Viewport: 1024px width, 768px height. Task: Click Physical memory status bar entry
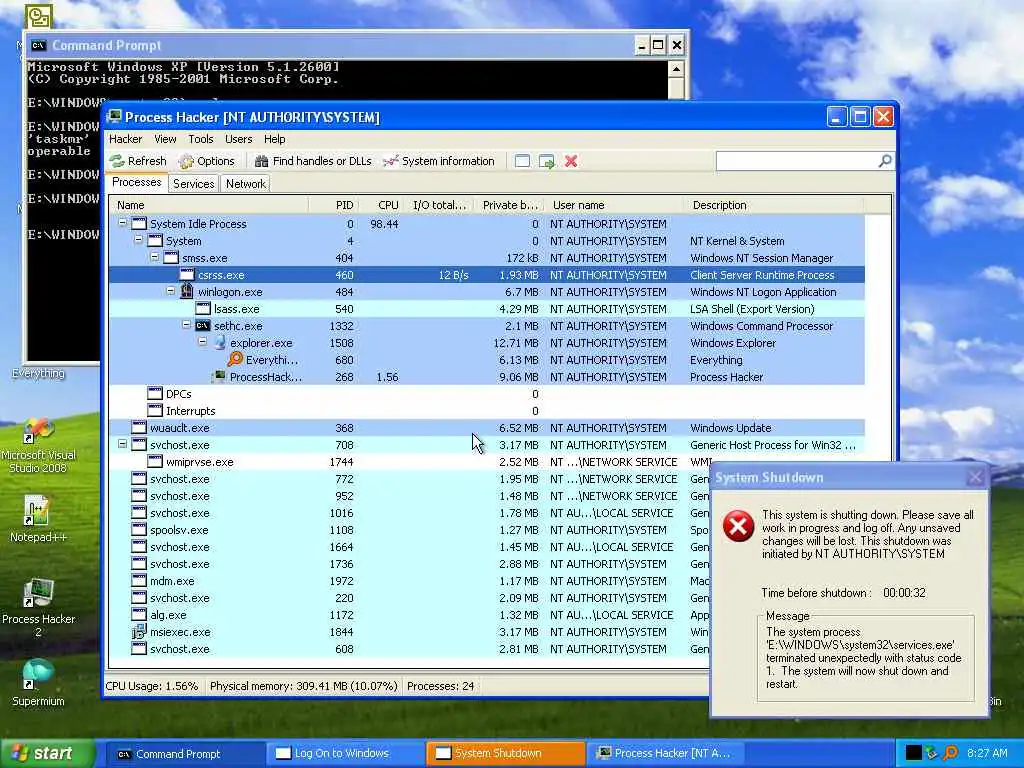[x=304, y=686]
